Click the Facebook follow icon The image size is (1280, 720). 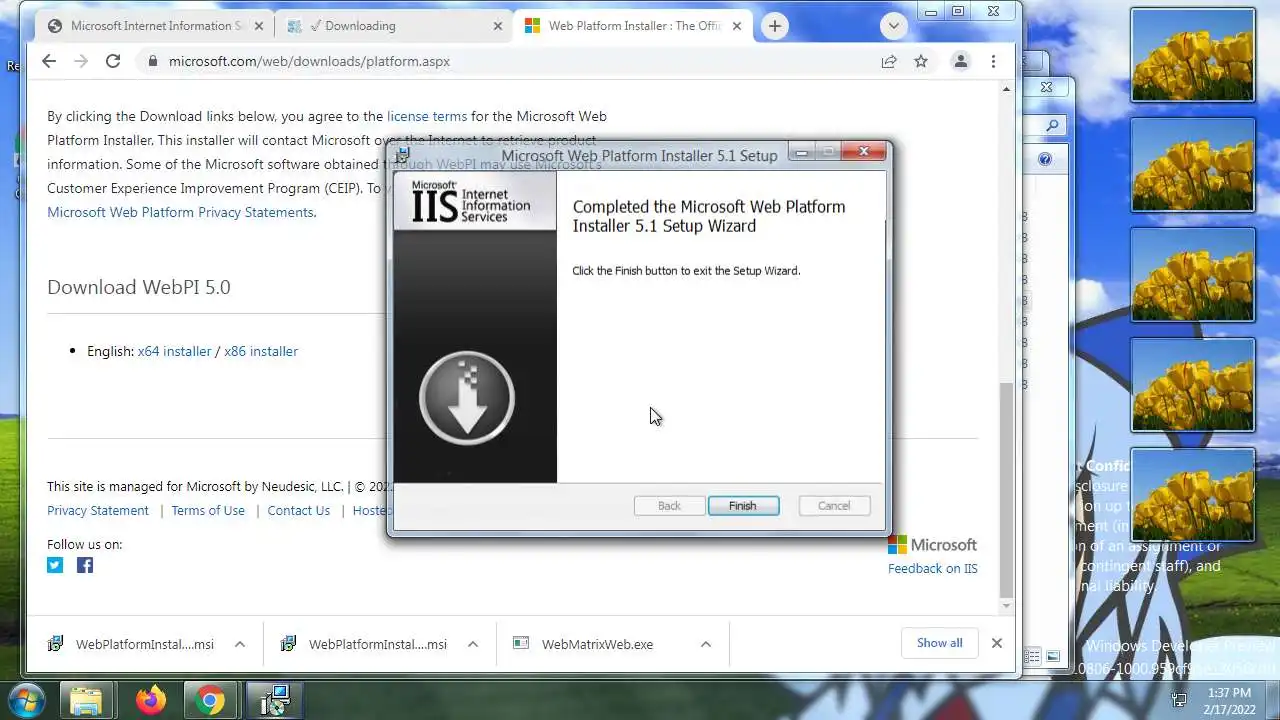click(85, 565)
